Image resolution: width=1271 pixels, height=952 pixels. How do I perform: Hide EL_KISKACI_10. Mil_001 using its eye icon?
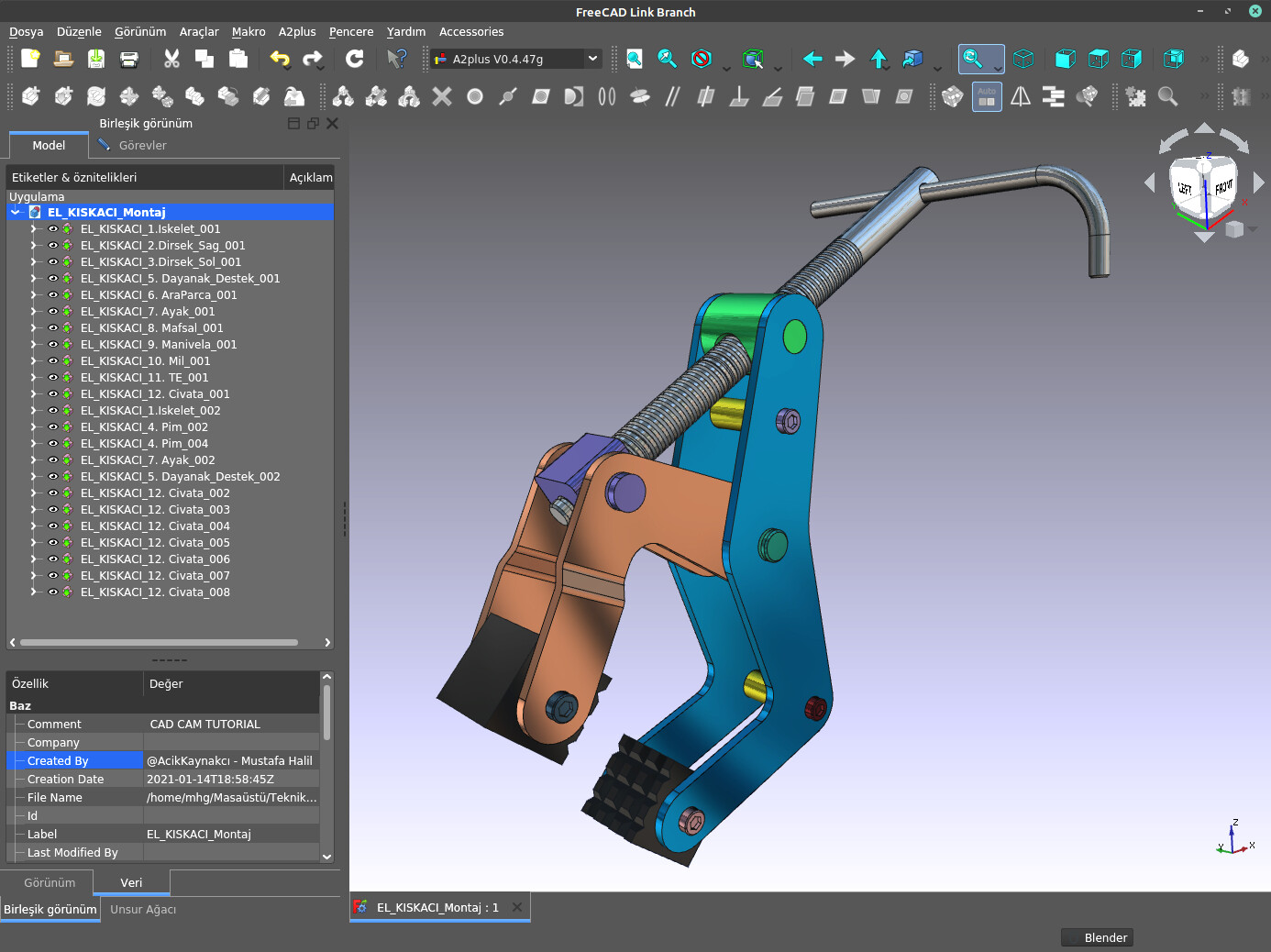click(x=53, y=361)
